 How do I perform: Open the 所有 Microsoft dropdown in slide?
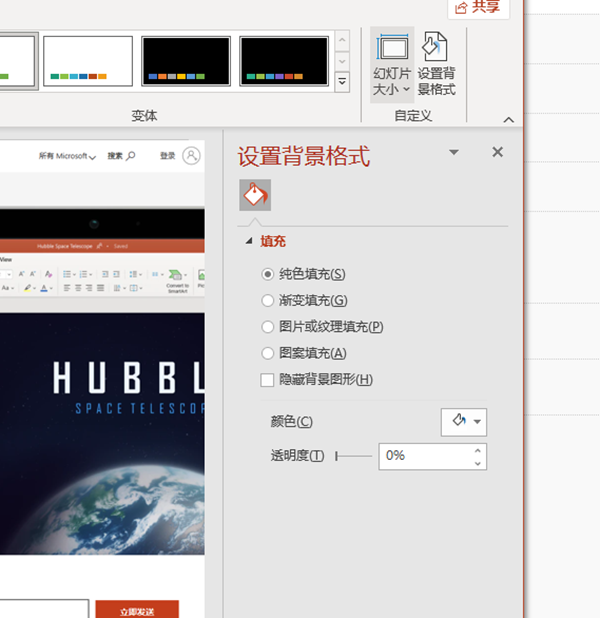tap(67, 156)
